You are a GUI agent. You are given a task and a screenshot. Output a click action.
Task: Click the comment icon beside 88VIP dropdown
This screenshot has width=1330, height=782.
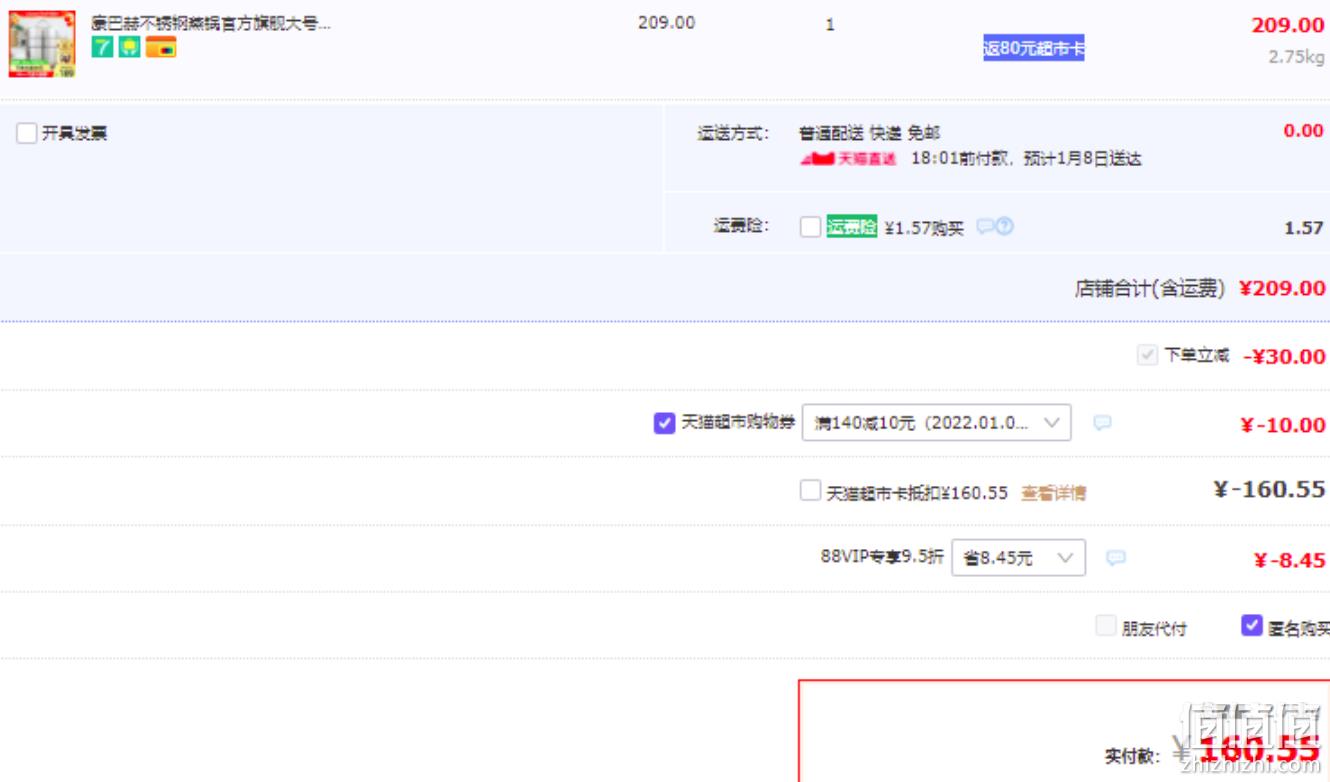1116,558
